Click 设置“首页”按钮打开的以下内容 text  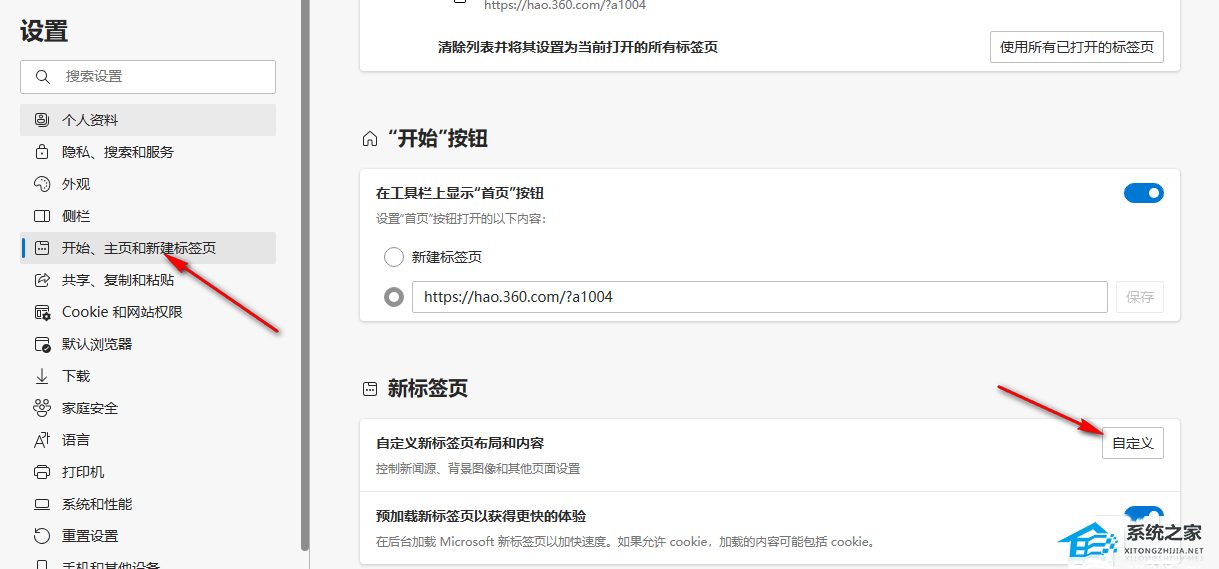click(461, 219)
